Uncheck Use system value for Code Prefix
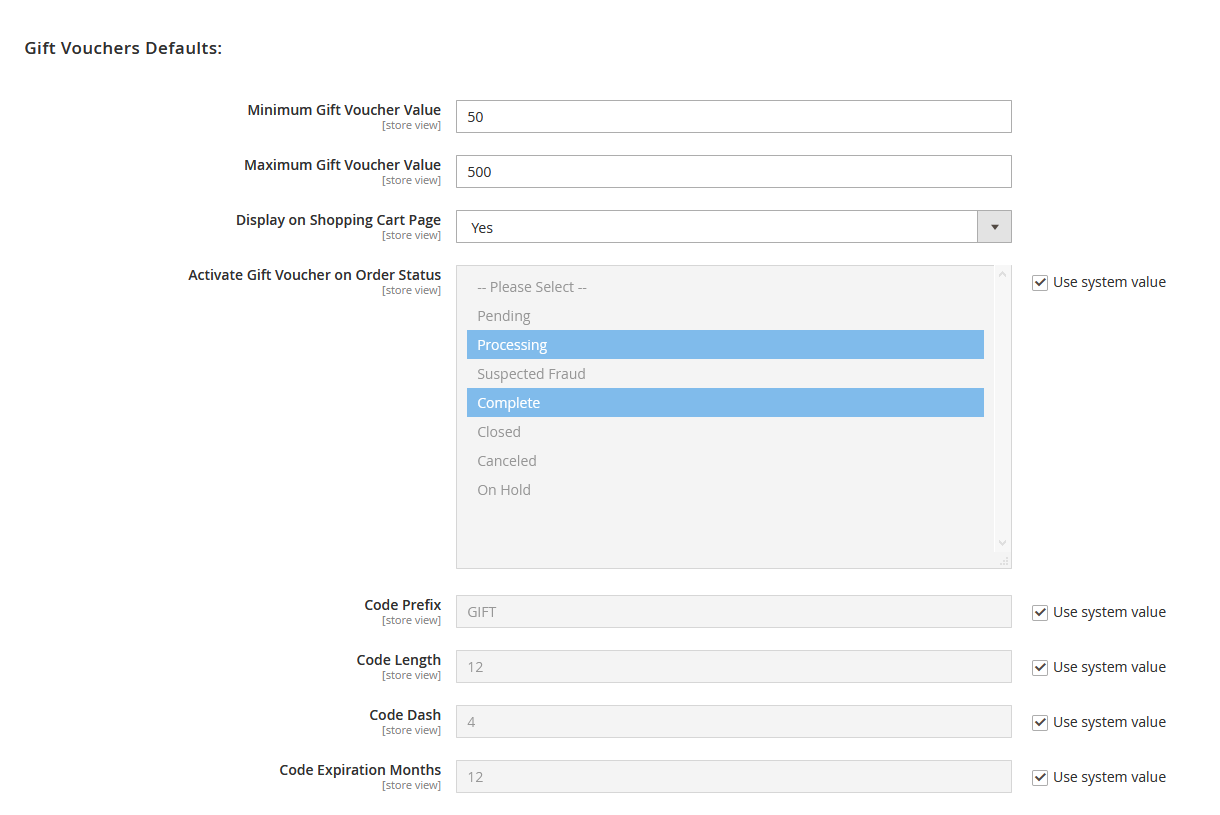 coord(1040,613)
